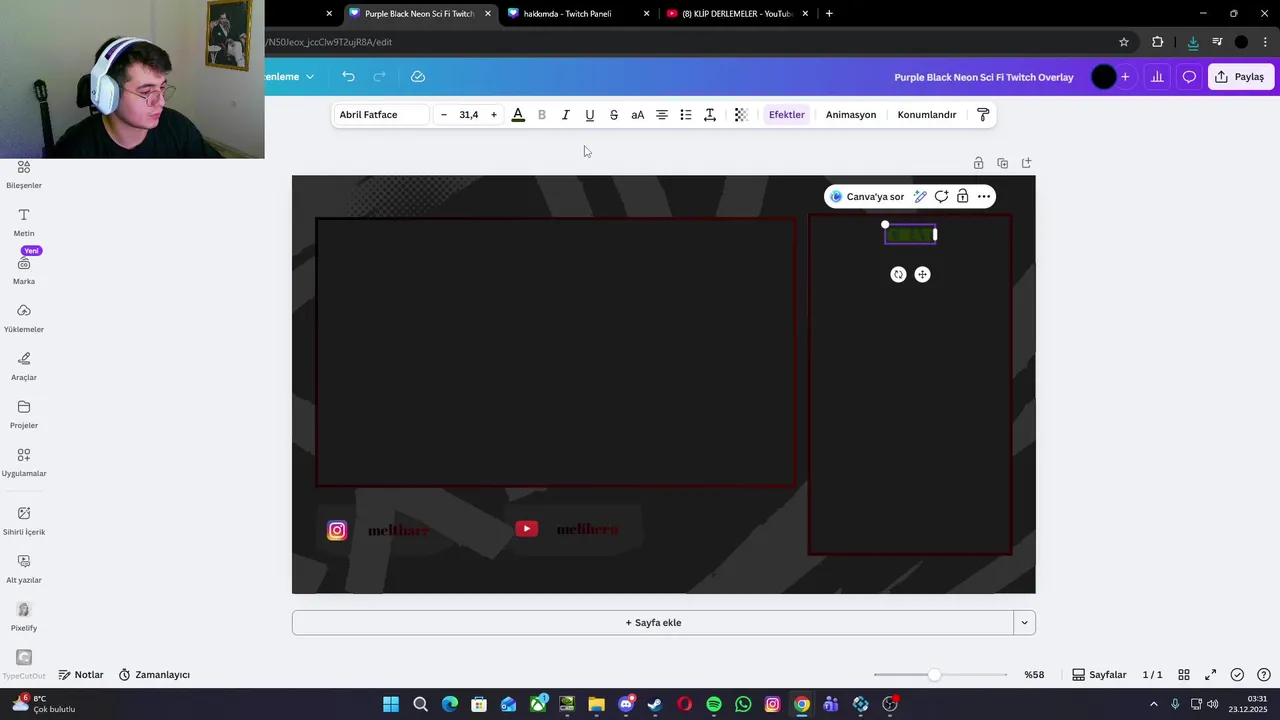The height and width of the screenshot is (720, 1280).
Task: Open the Animasyon panel
Action: click(851, 115)
